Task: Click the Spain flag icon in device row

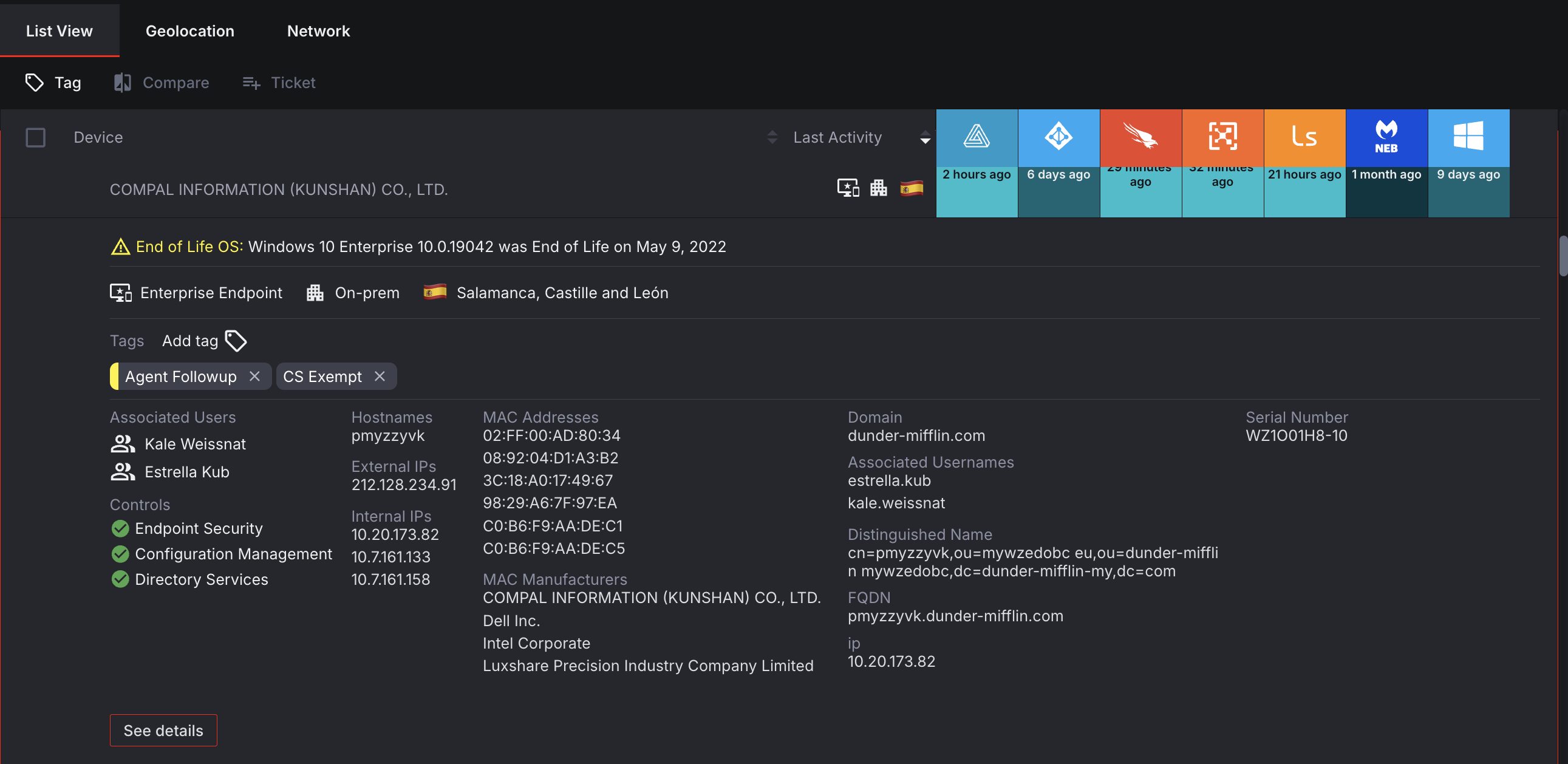Action: click(911, 189)
